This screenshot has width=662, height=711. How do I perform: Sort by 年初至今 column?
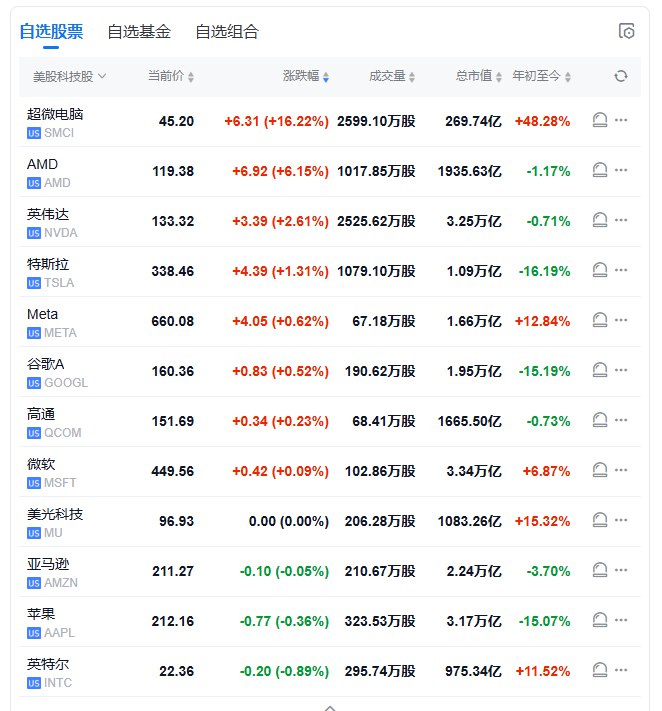click(x=541, y=76)
